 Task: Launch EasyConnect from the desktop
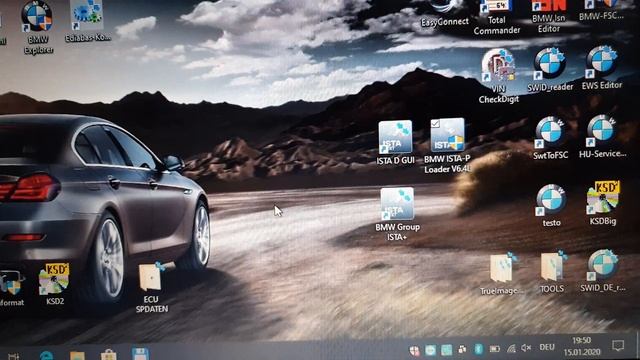click(x=445, y=14)
